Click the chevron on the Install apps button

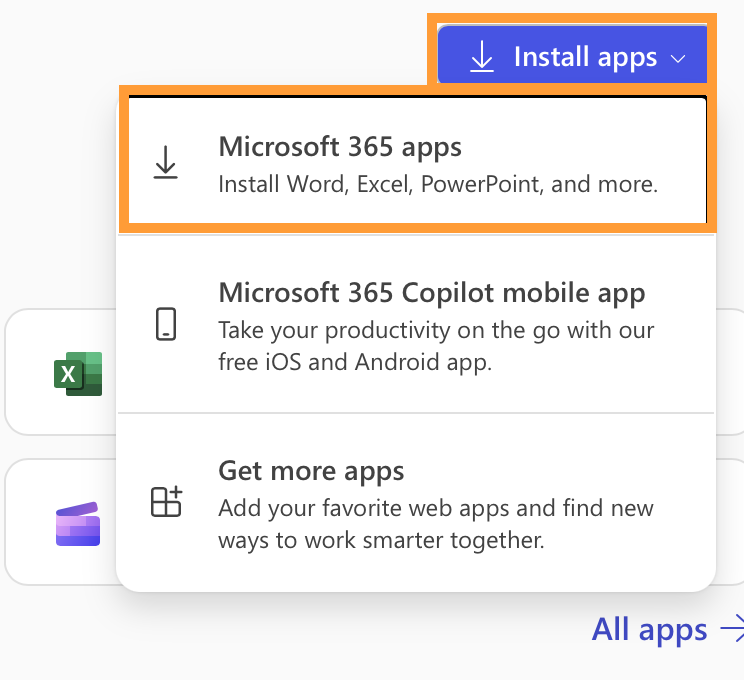(x=678, y=59)
